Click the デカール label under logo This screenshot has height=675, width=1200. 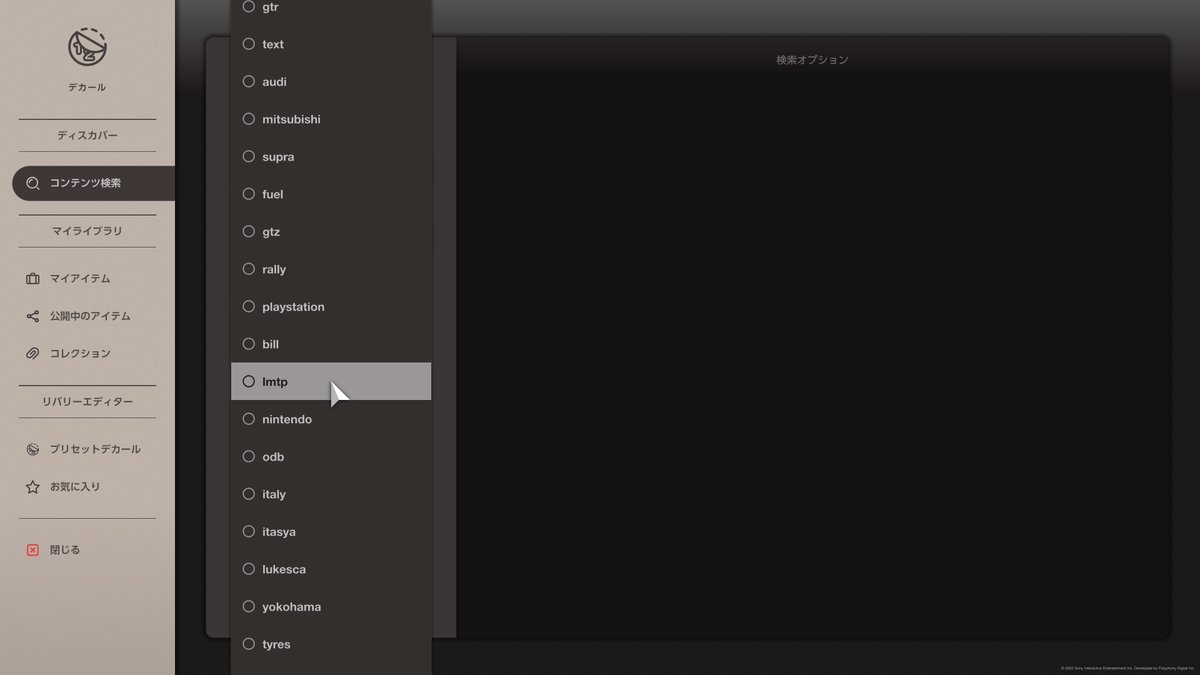[87, 87]
